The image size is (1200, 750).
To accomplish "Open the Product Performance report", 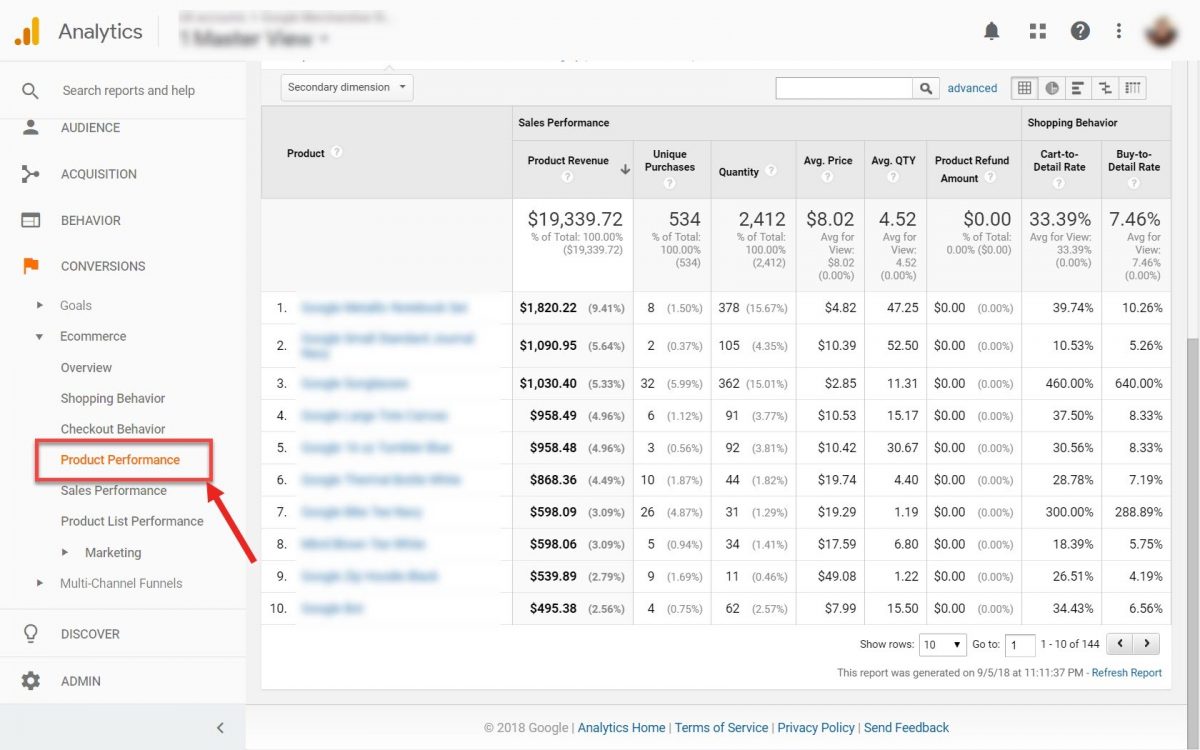I will click(x=120, y=460).
